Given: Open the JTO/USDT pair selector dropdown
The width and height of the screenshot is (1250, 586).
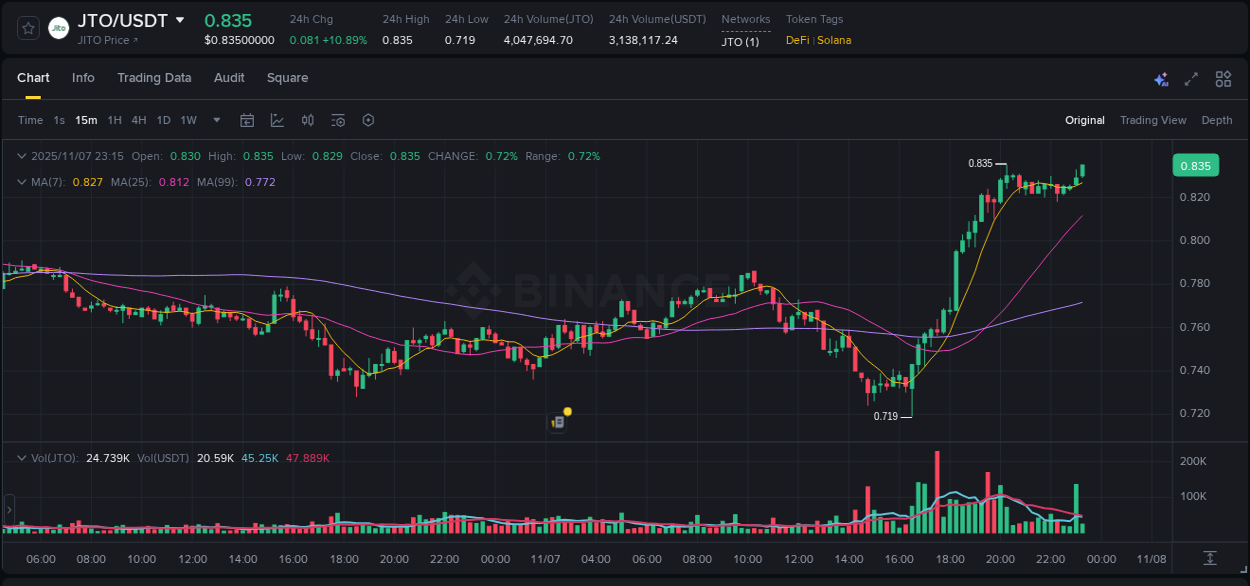Looking at the screenshot, I should click(x=181, y=18).
